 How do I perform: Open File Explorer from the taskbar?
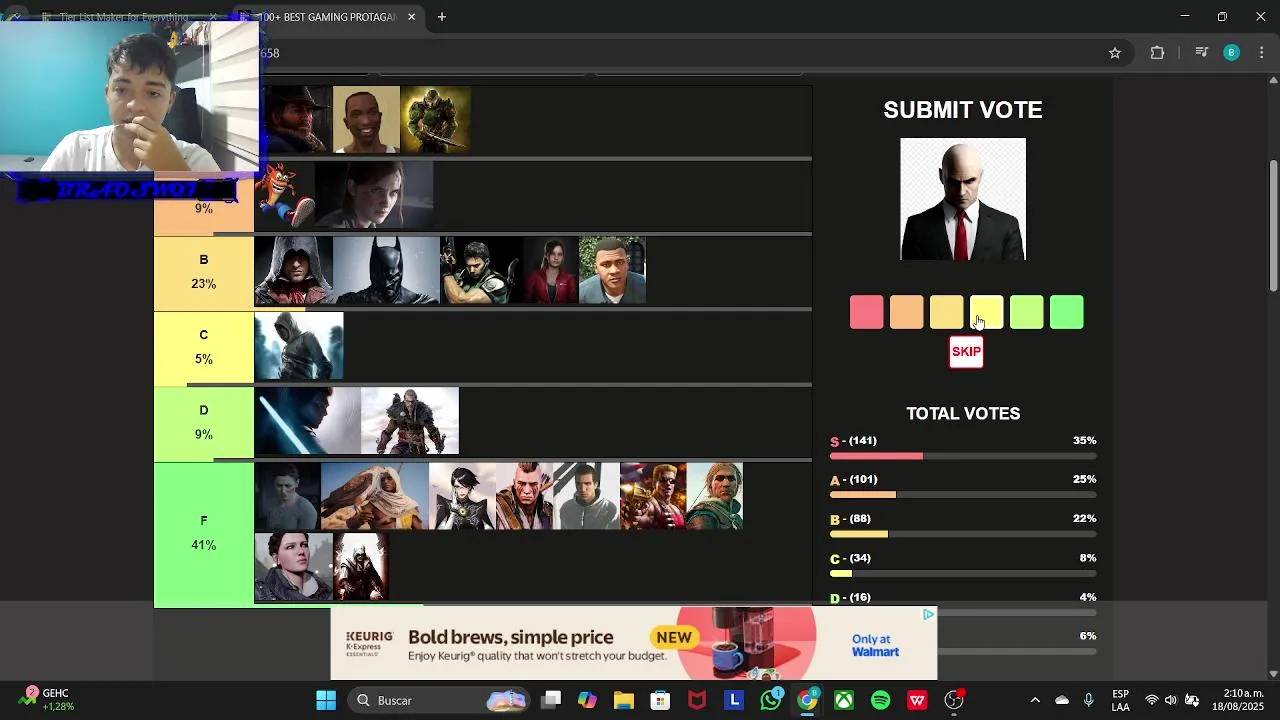pos(624,700)
